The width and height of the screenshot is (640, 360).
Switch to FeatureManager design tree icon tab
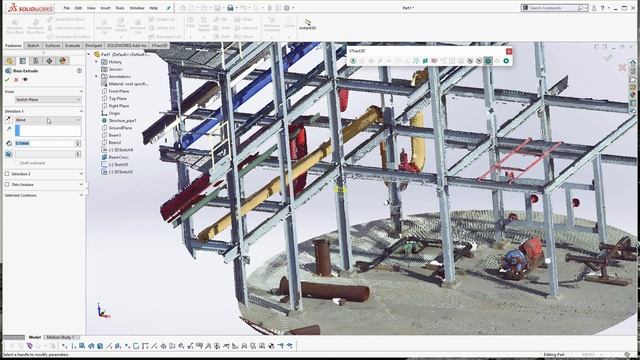[x=10, y=61]
